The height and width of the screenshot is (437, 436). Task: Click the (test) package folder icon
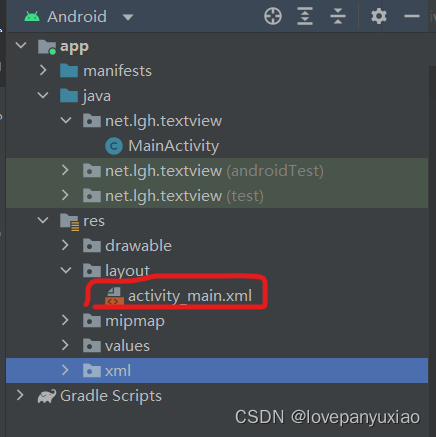point(92,196)
